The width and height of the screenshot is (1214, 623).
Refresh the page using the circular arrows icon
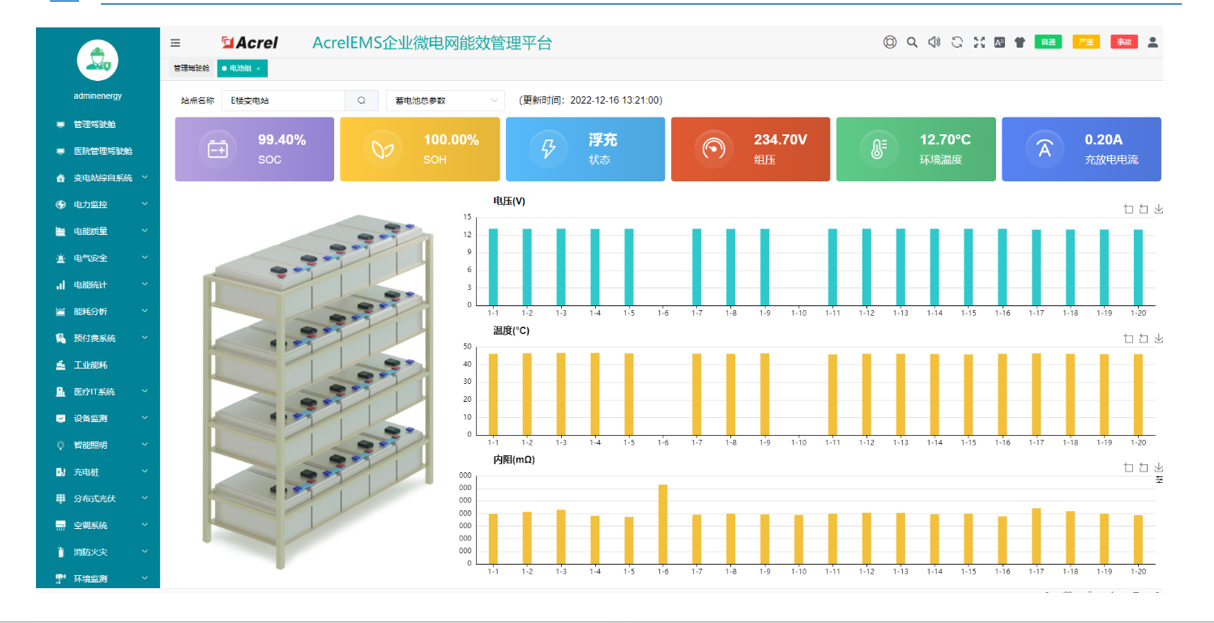coord(957,42)
